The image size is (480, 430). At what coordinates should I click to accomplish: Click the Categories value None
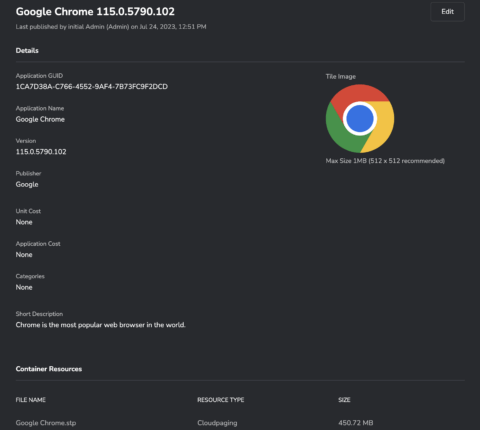pyautogui.click(x=24, y=287)
